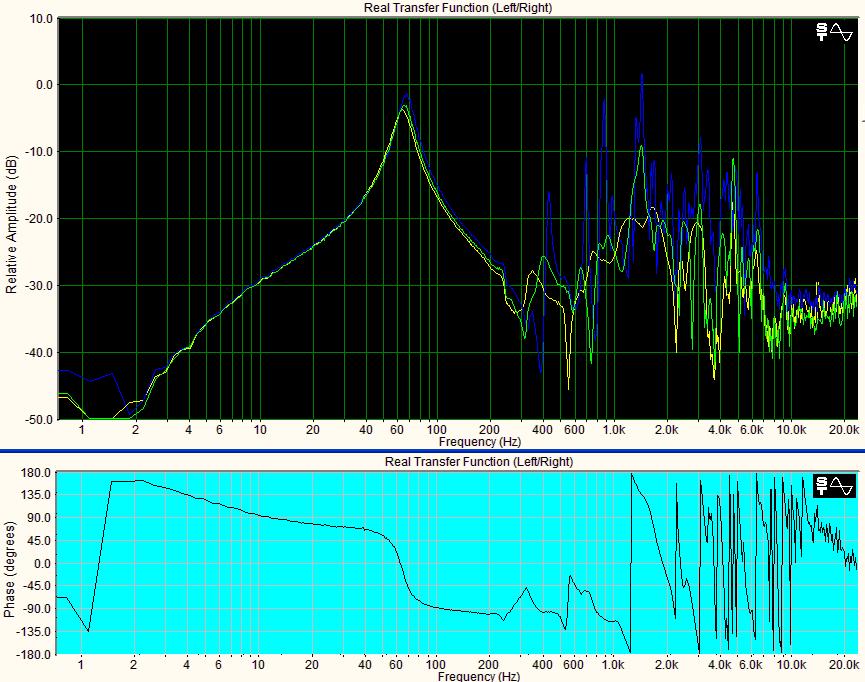Click the blue divider bar between the two plots
The image size is (865, 682).
point(432,451)
